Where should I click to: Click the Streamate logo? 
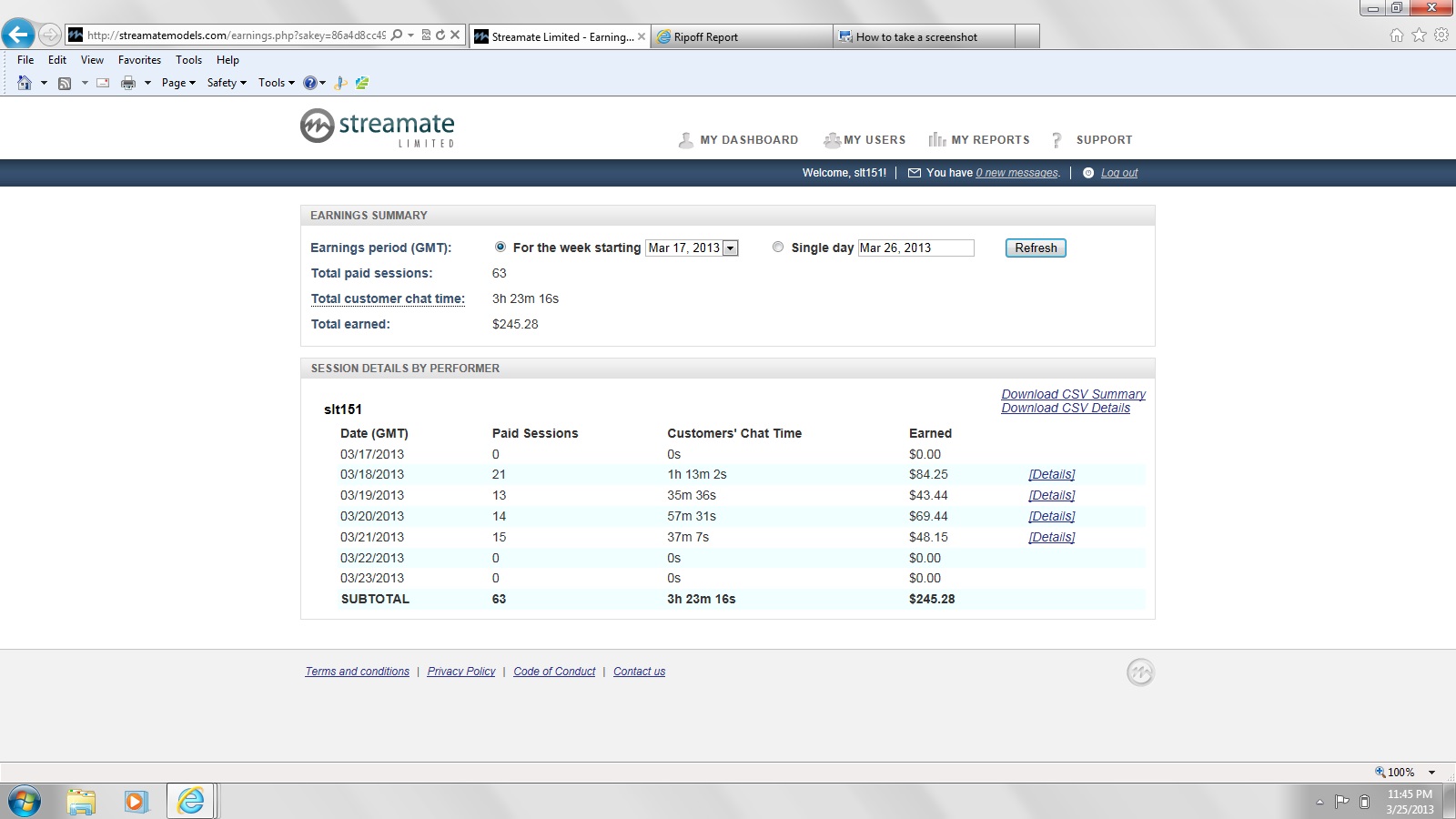pos(378,127)
